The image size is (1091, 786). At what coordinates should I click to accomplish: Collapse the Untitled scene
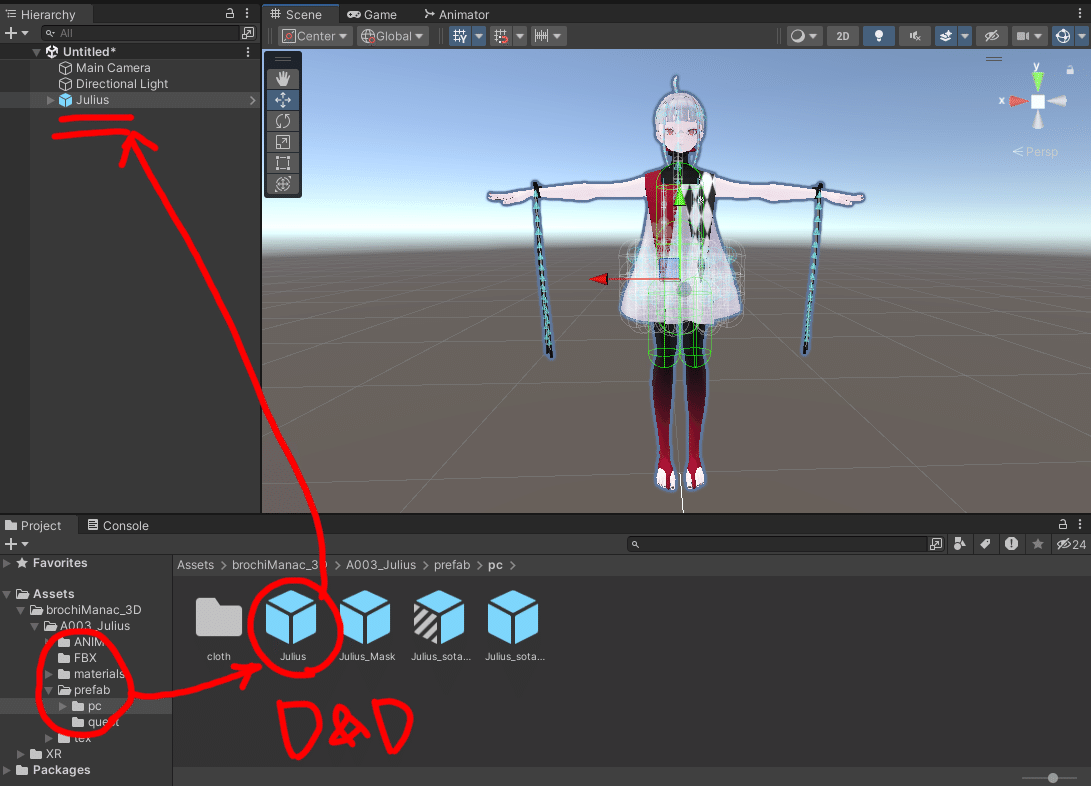click(x=36, y=52)
